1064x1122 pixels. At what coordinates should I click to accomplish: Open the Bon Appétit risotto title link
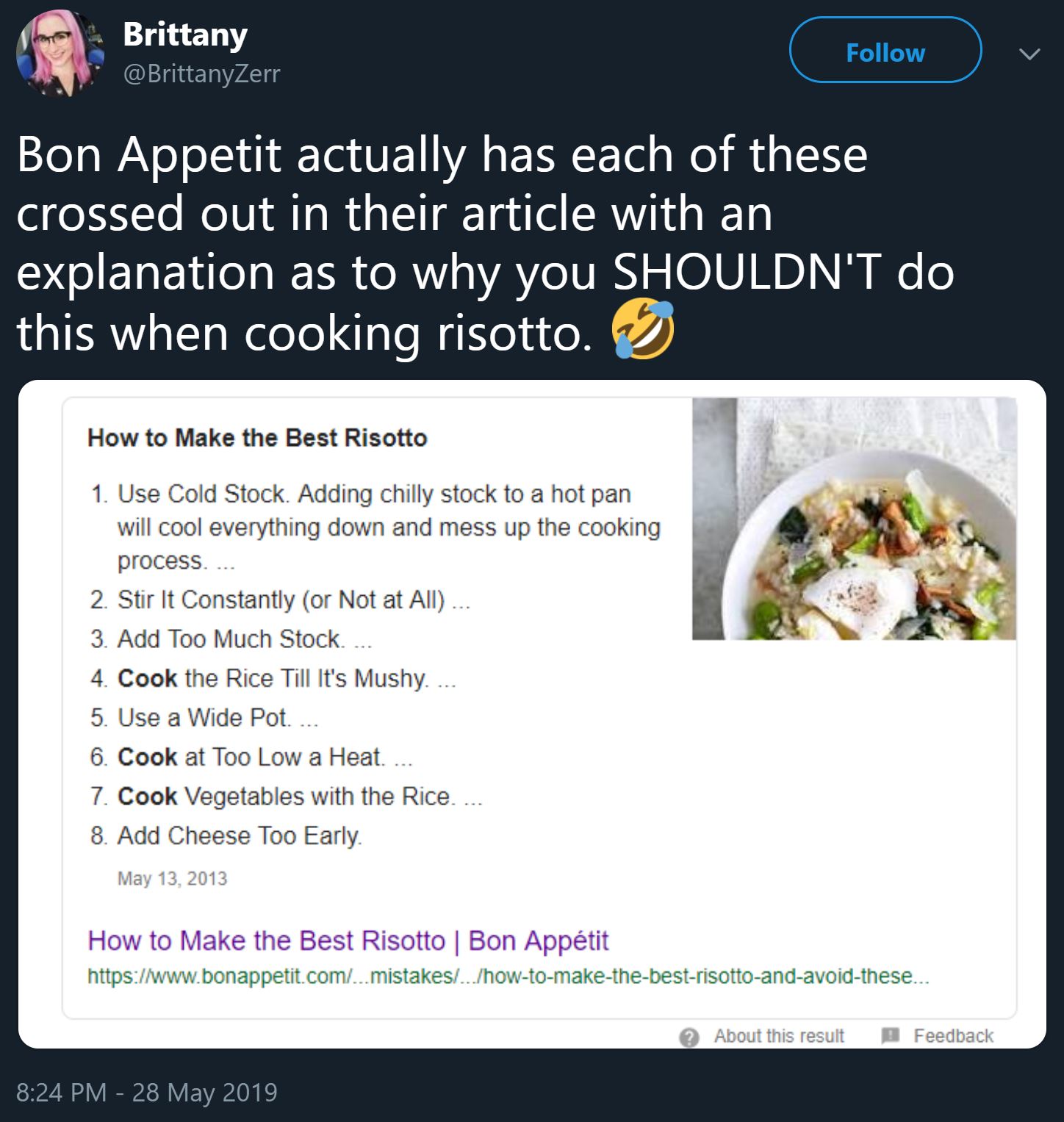coord(348,941)
